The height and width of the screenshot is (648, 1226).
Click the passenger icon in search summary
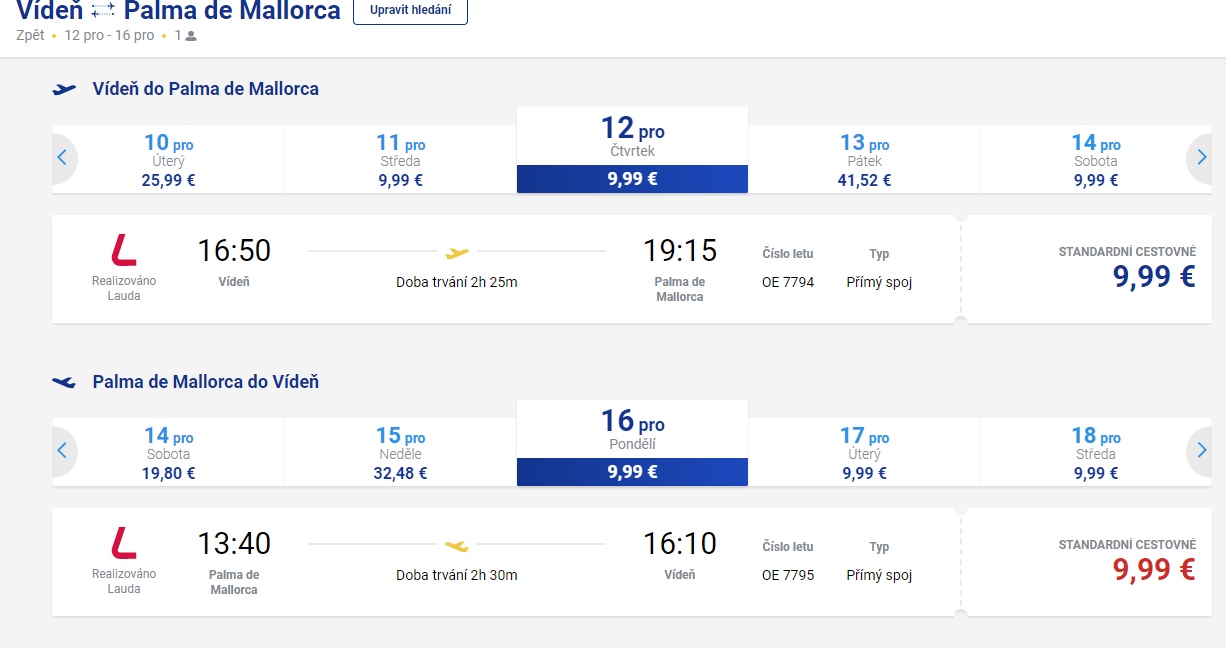(x=191, y=36)
